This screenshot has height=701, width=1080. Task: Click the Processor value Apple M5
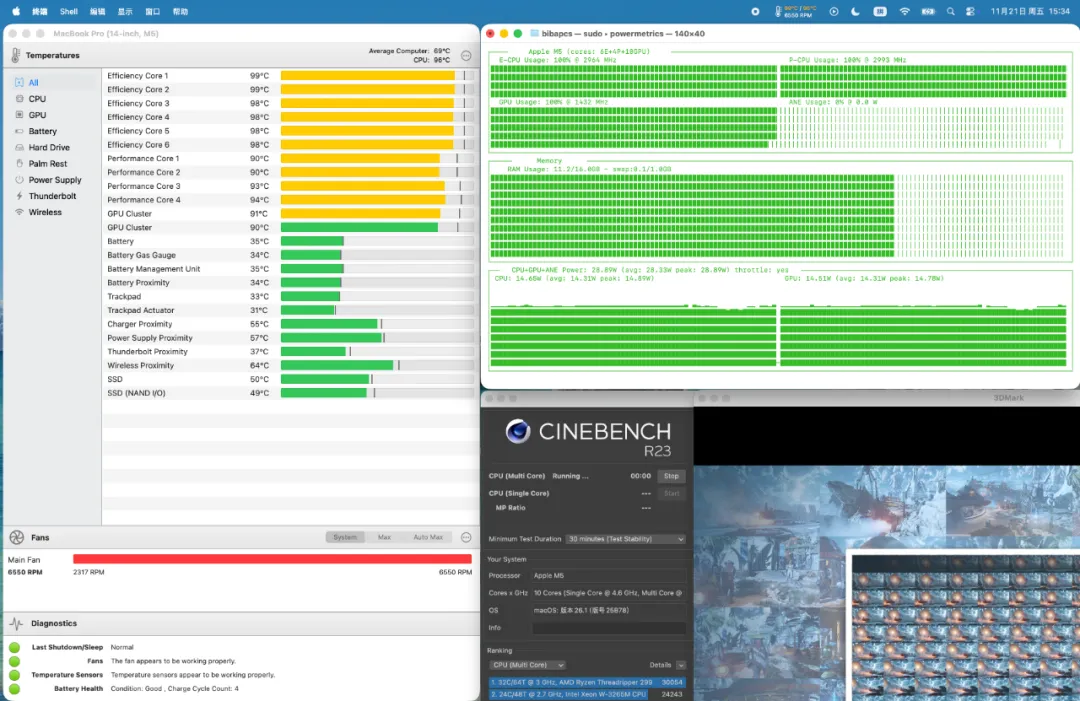[x=548, y=576]
